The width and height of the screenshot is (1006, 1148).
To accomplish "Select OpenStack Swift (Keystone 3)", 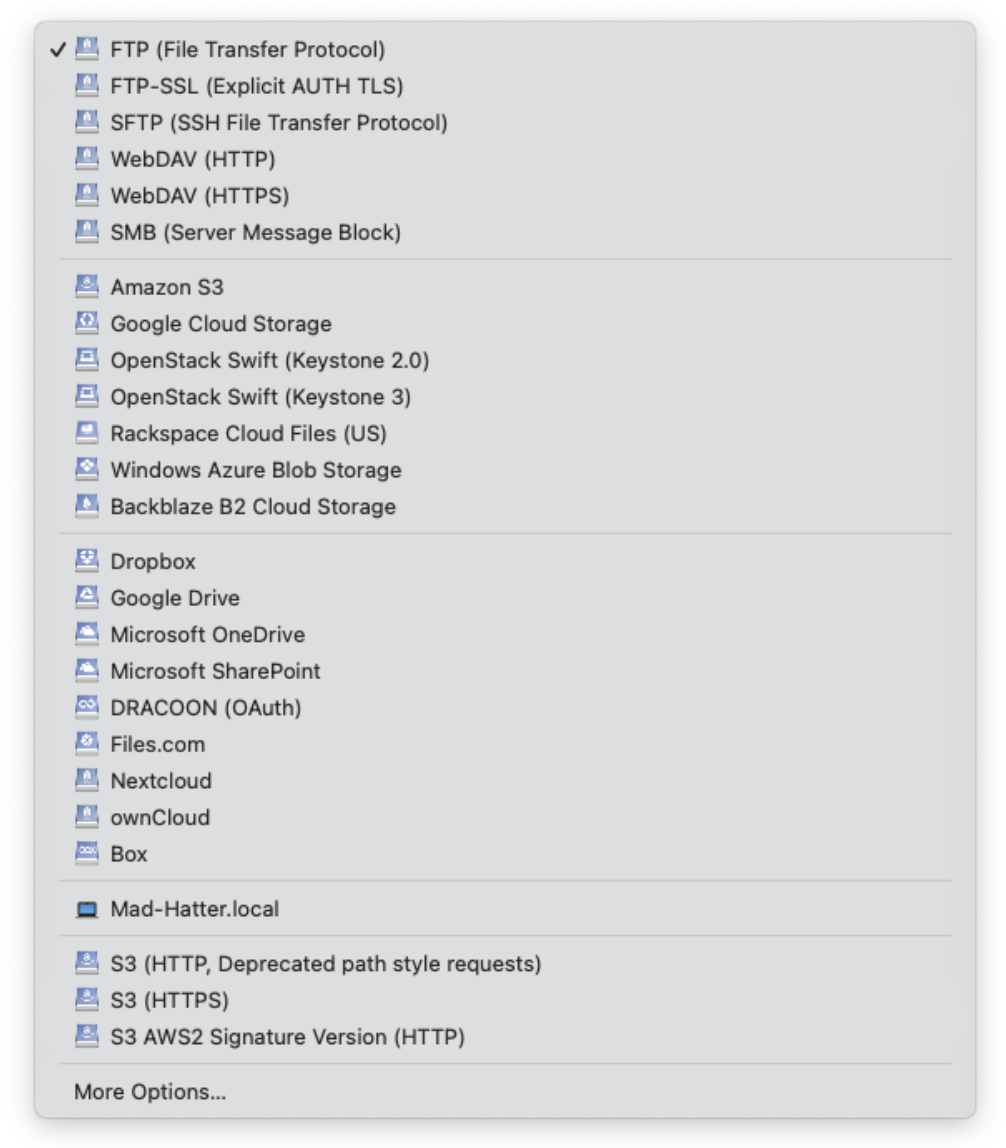I will tap(260, 397).
